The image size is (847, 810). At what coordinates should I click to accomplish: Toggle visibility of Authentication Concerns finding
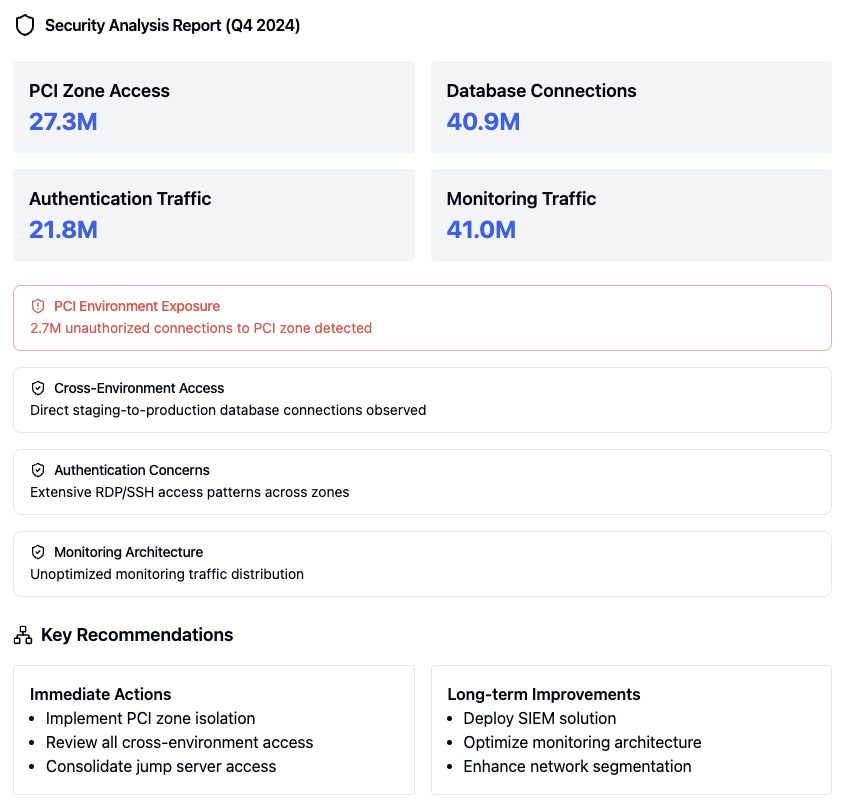tap(421, 480)
